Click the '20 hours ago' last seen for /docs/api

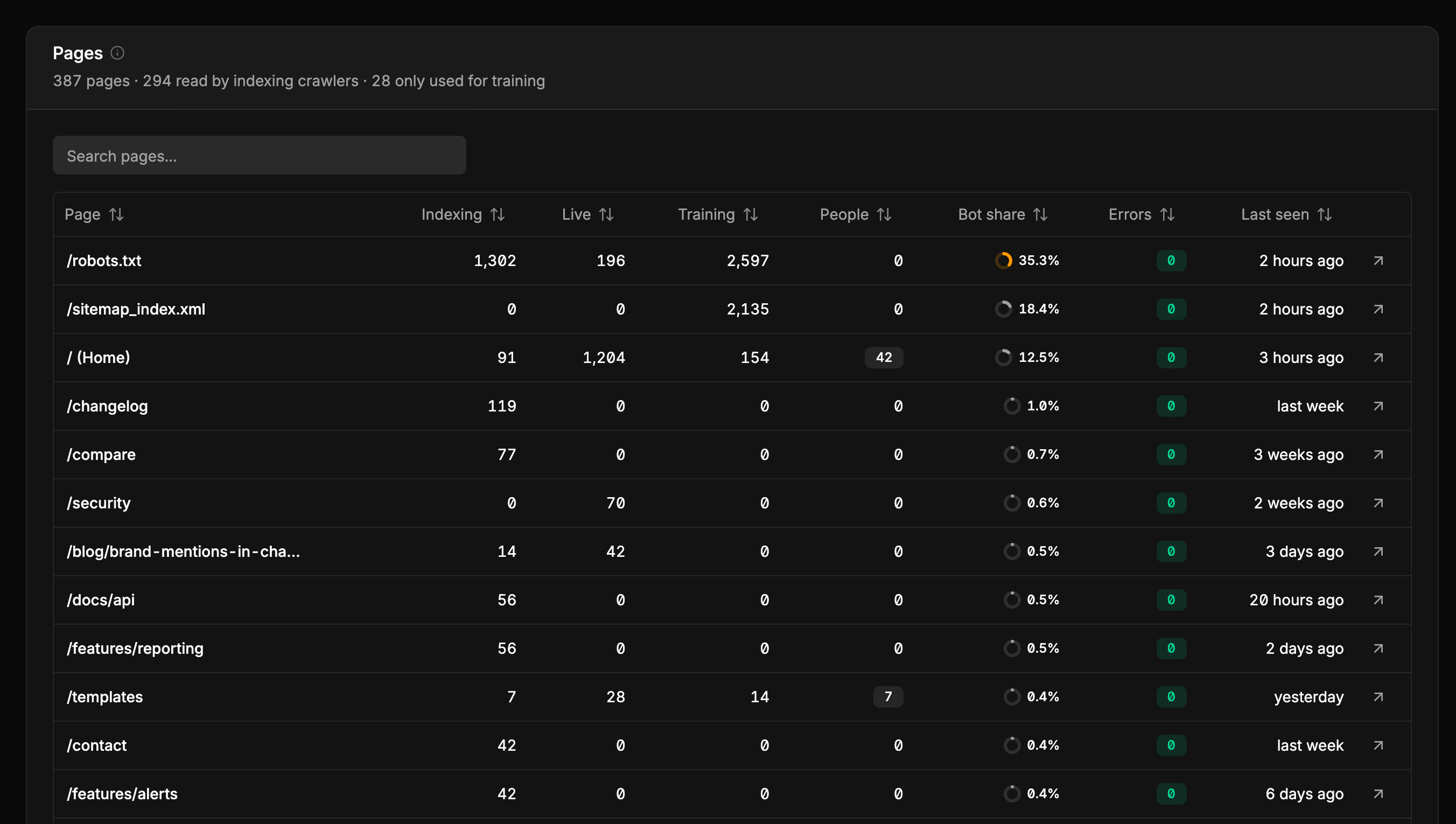pos(1296,600)
